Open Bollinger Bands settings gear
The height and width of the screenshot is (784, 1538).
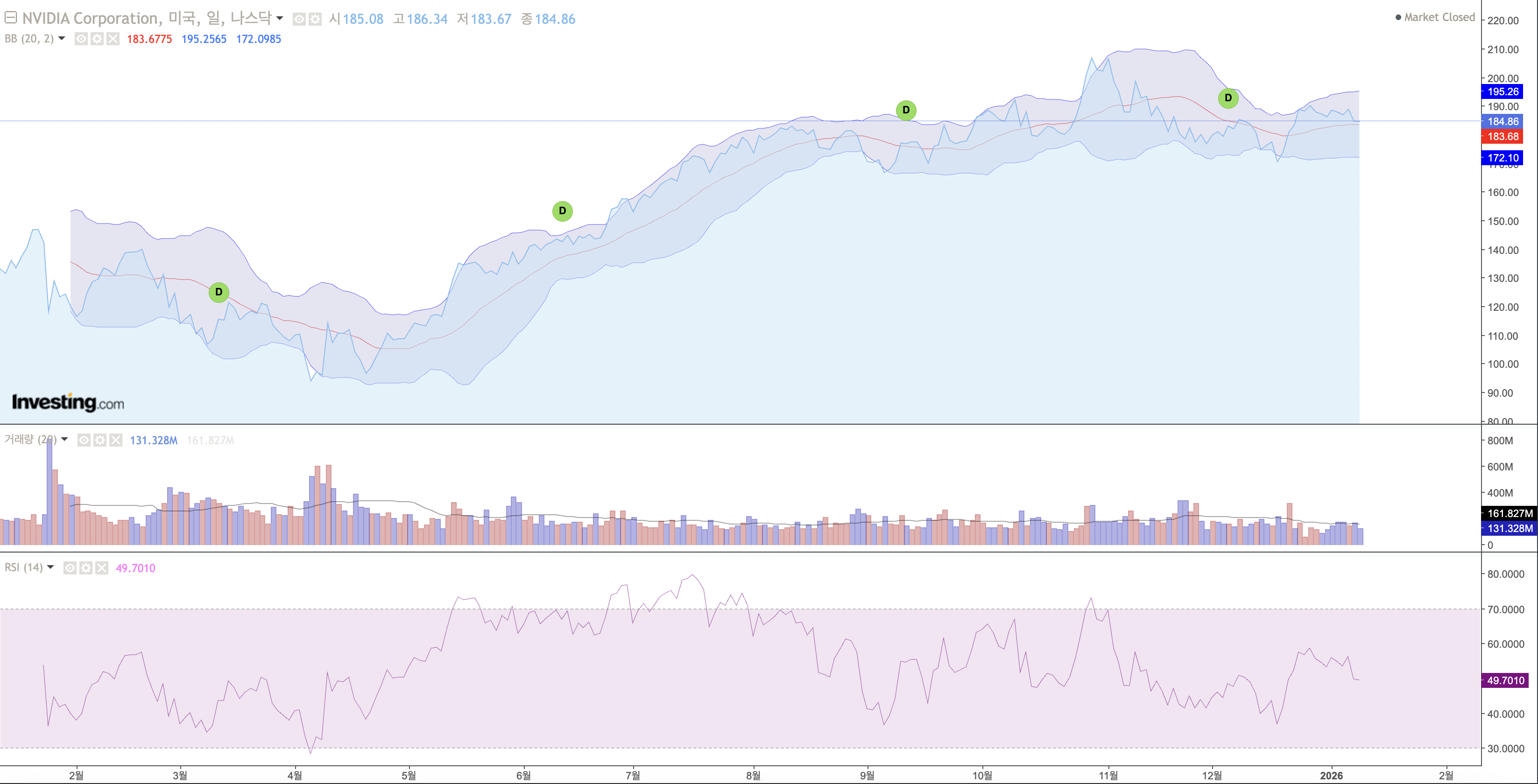[97, 39]
